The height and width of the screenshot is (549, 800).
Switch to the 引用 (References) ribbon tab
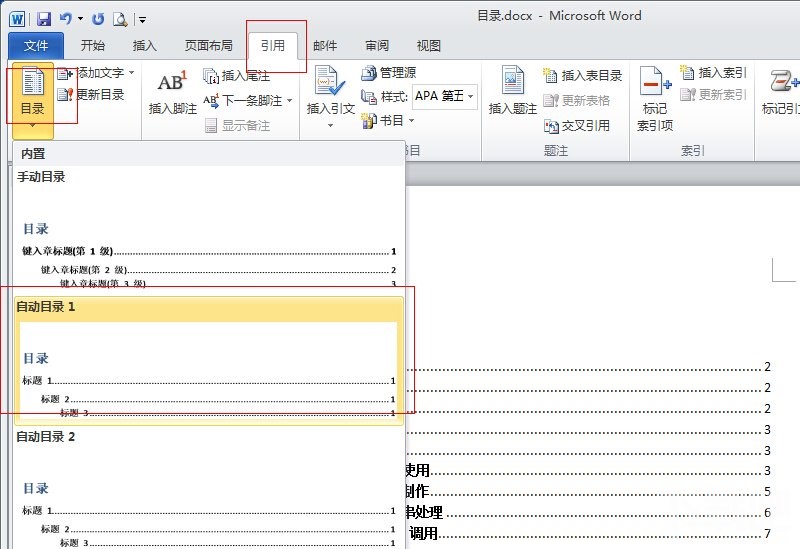point(272,46)
